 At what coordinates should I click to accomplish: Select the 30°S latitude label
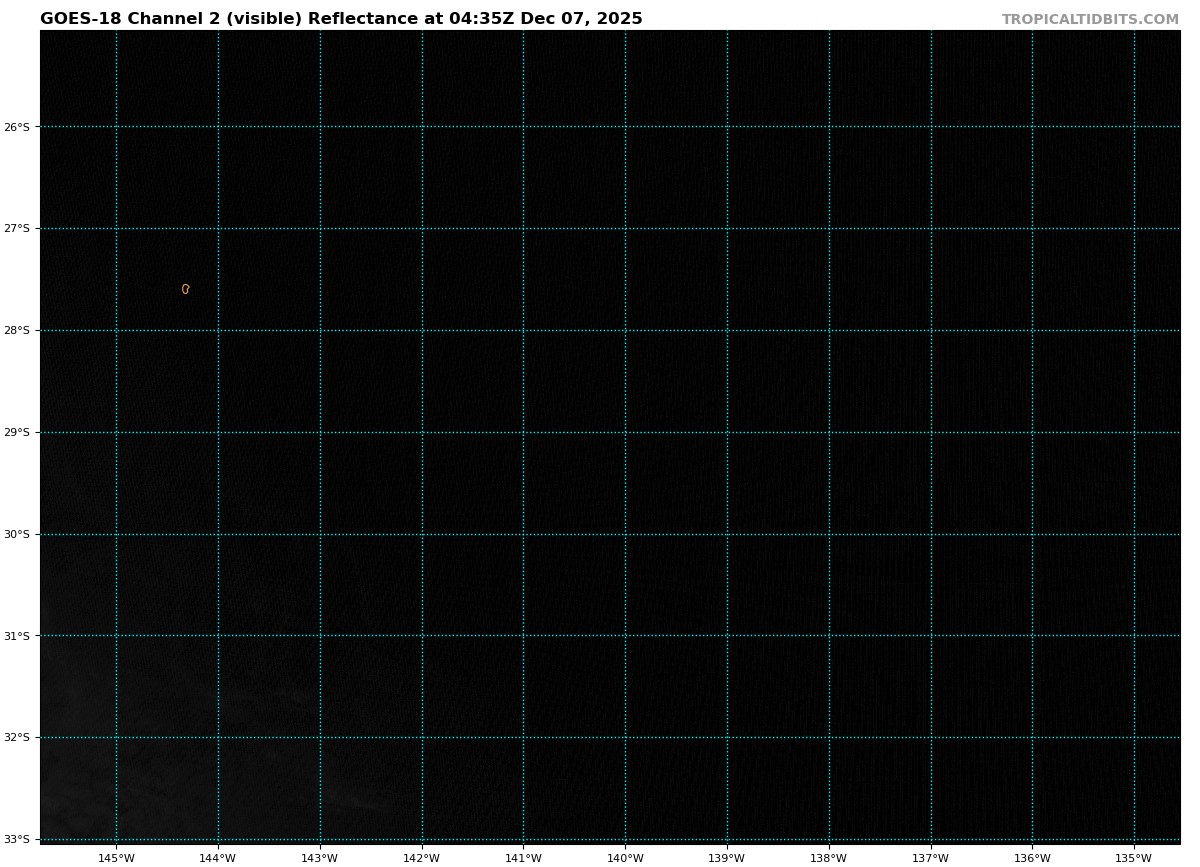(17, 535)
